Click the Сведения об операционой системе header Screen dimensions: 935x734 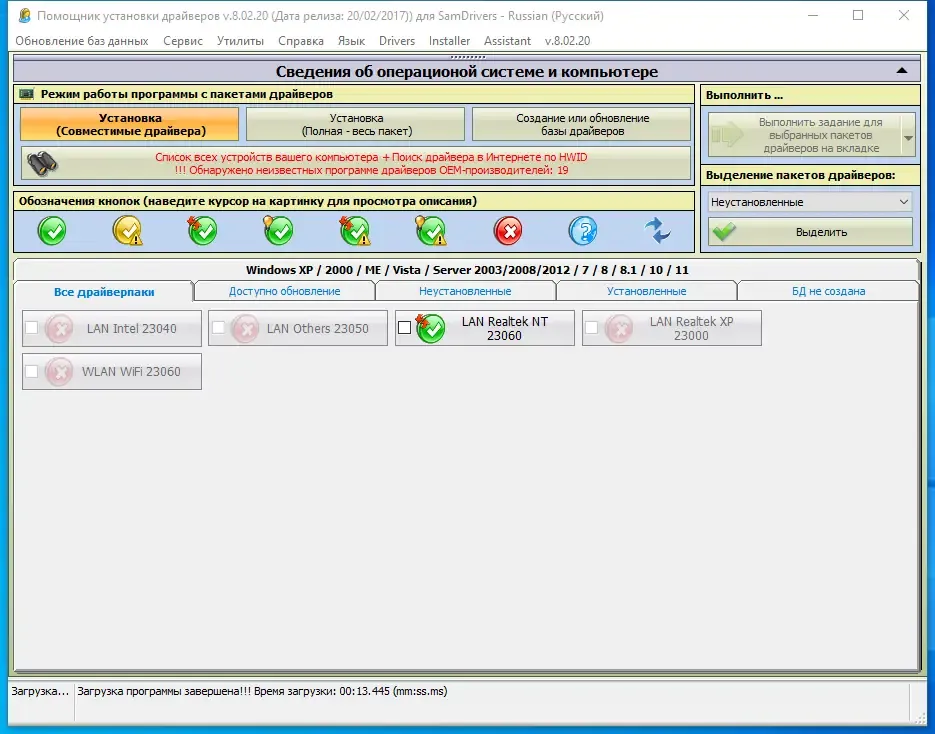[x=467, y=72]
